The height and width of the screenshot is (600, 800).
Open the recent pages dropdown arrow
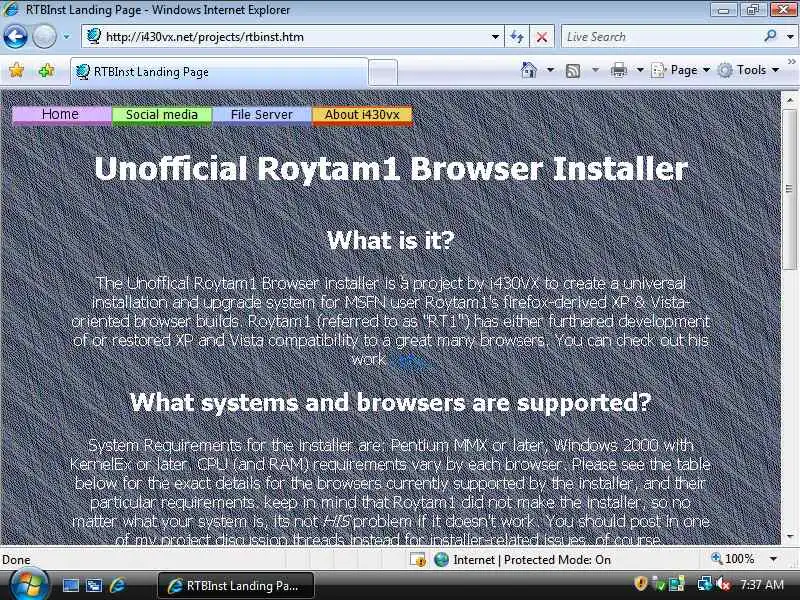pyautogui.click(x=66, y=37)
